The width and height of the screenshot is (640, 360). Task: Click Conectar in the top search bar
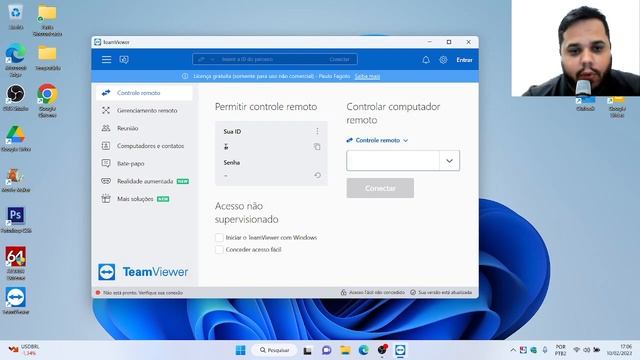339,60
